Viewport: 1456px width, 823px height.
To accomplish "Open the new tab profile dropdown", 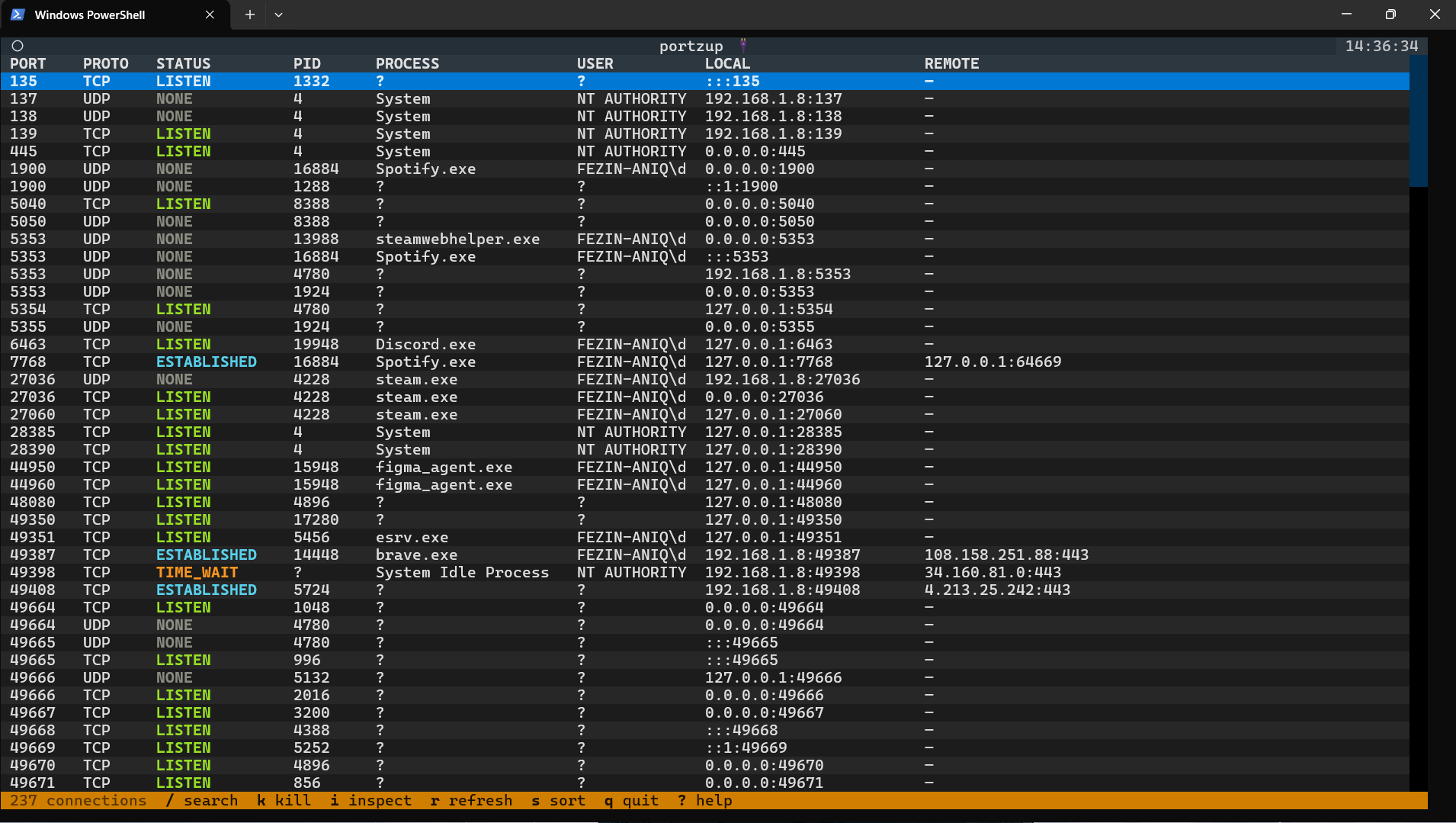I will tap(278, 14).
